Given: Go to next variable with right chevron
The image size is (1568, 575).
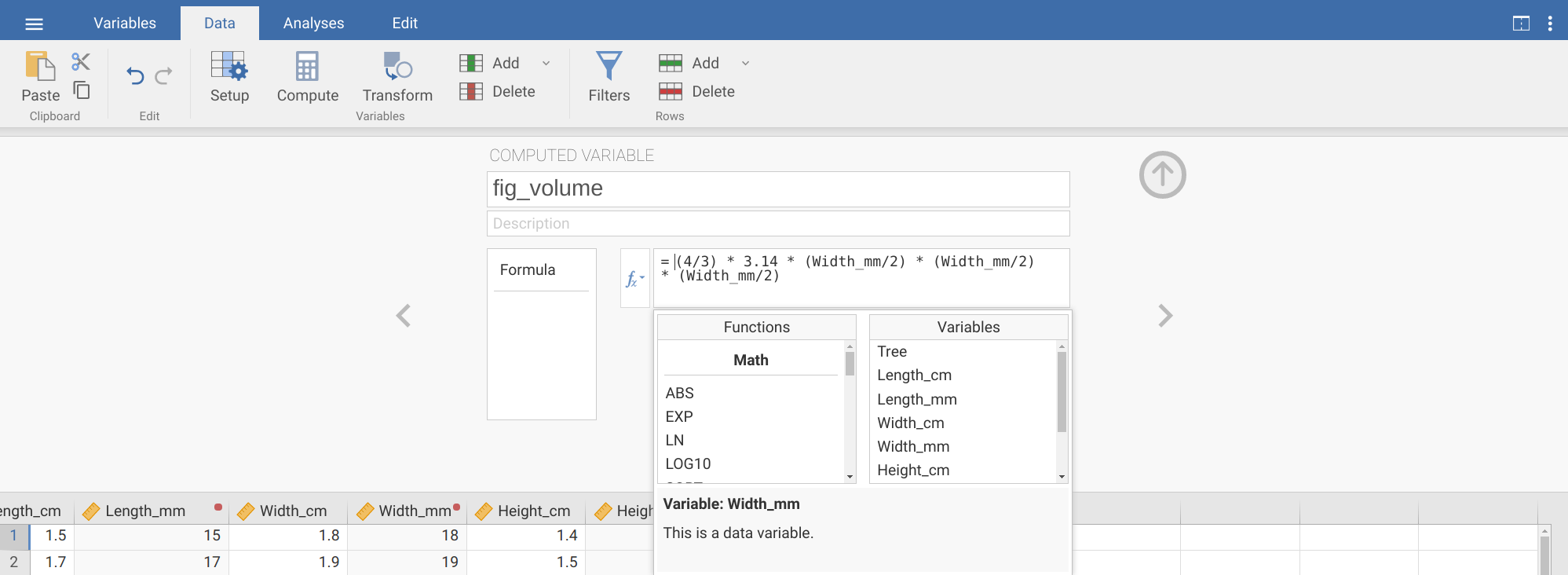Looking at the screenshot, I should point(1165,316).
